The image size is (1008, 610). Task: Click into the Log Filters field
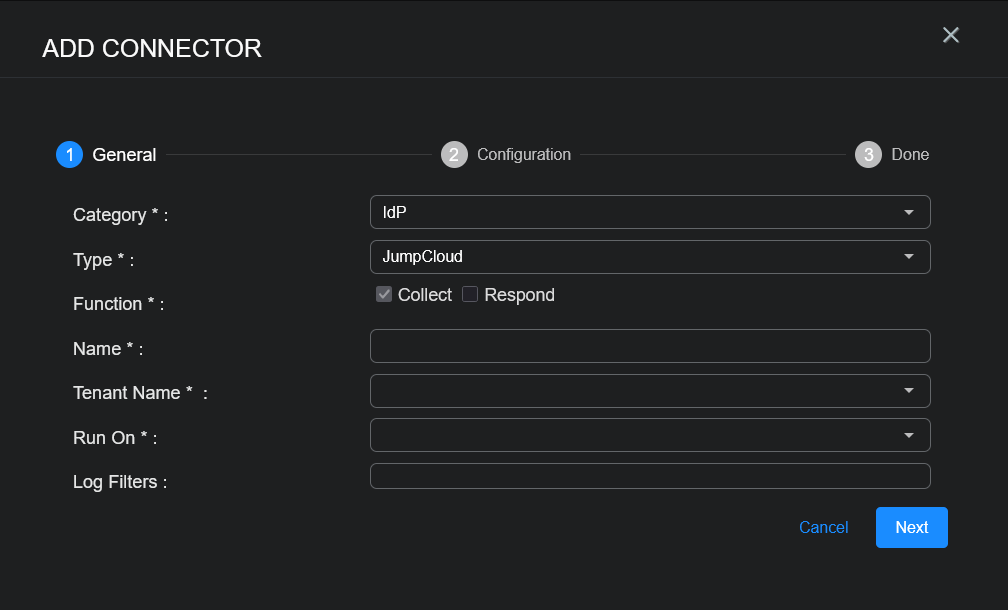point(650,476)
